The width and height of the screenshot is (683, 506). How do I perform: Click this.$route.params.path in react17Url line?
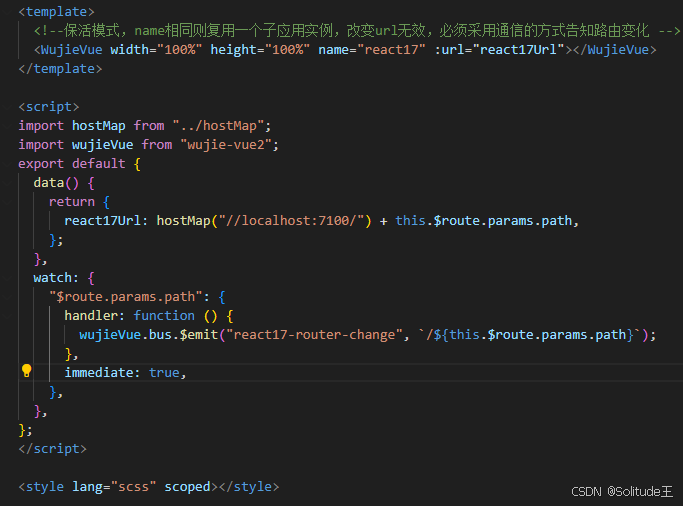[484, 221]
